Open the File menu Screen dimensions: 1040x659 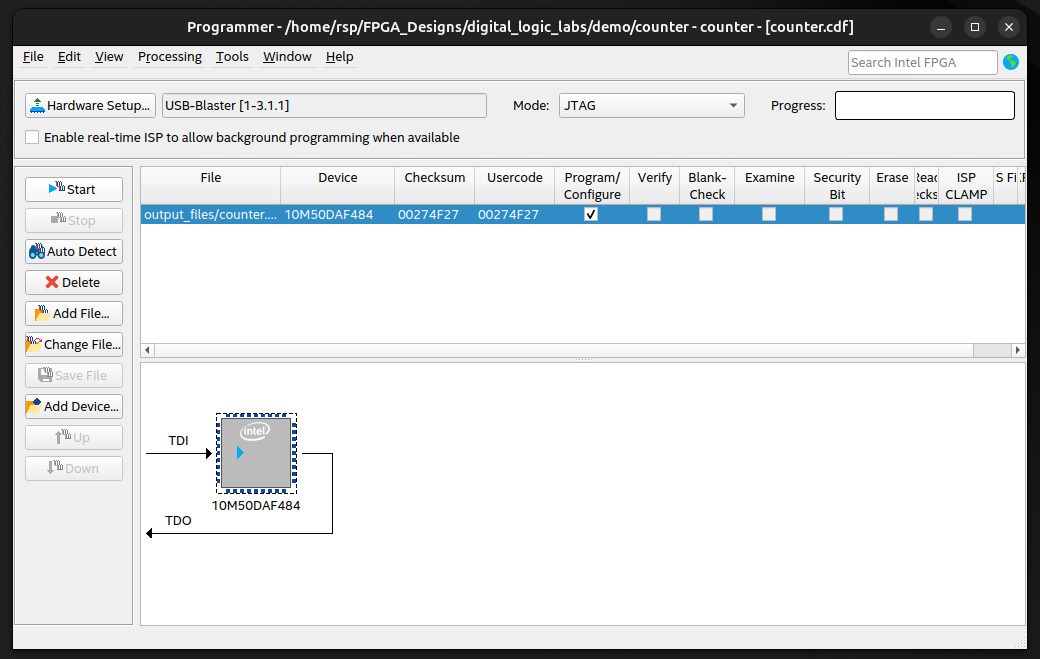click(x=33, y=57)
